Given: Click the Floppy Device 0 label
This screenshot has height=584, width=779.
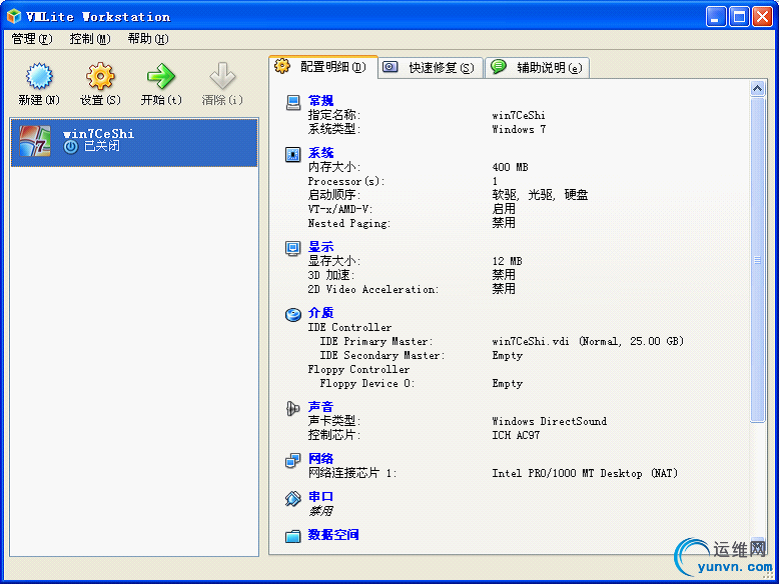Looking at the screenshot, I should (367, 384).
